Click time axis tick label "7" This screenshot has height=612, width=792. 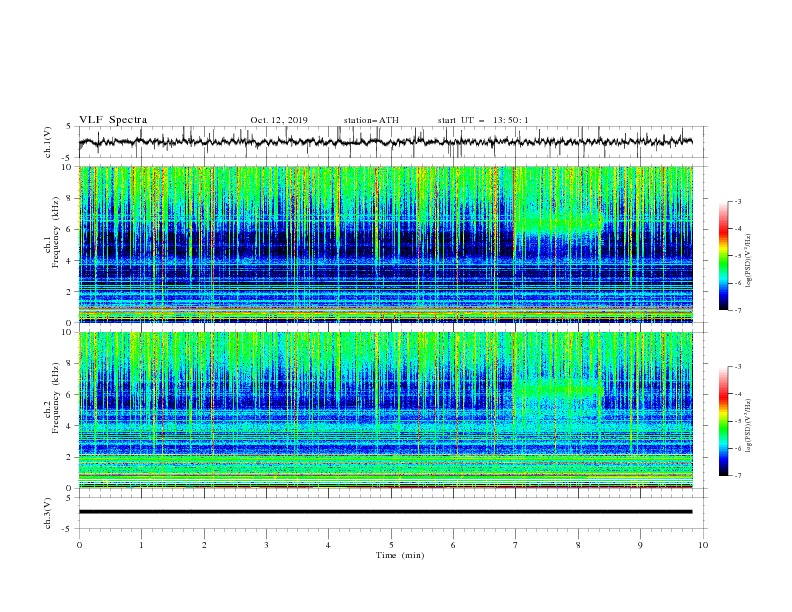point(516,545)
